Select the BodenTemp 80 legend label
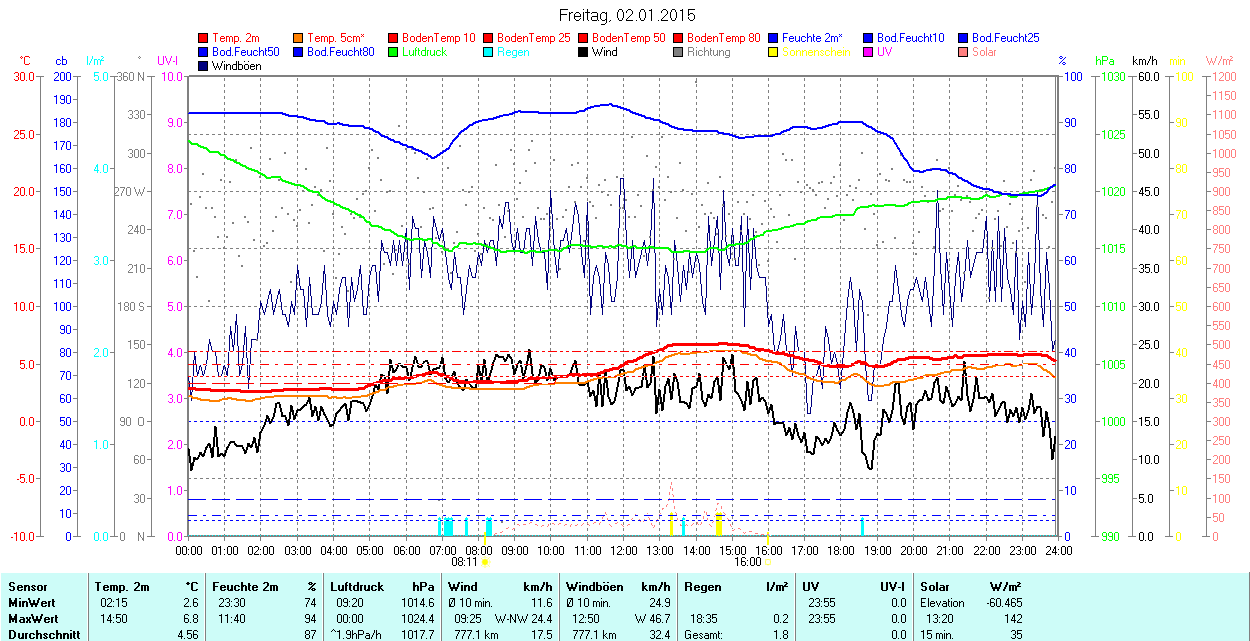 click(x=724, y=37)
